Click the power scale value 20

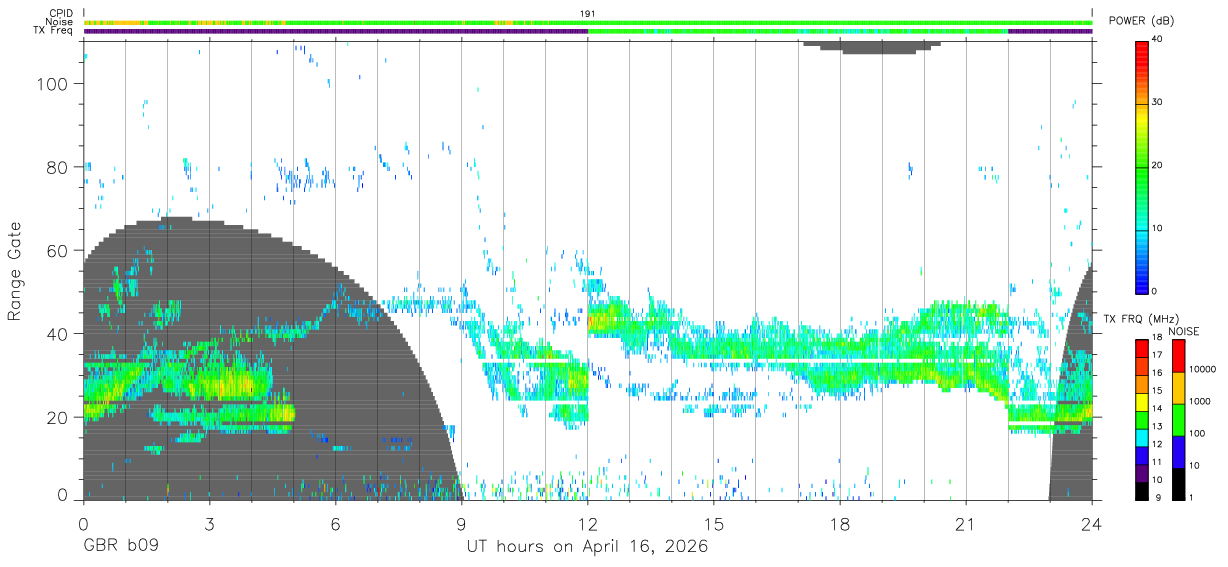(1157, 166)
